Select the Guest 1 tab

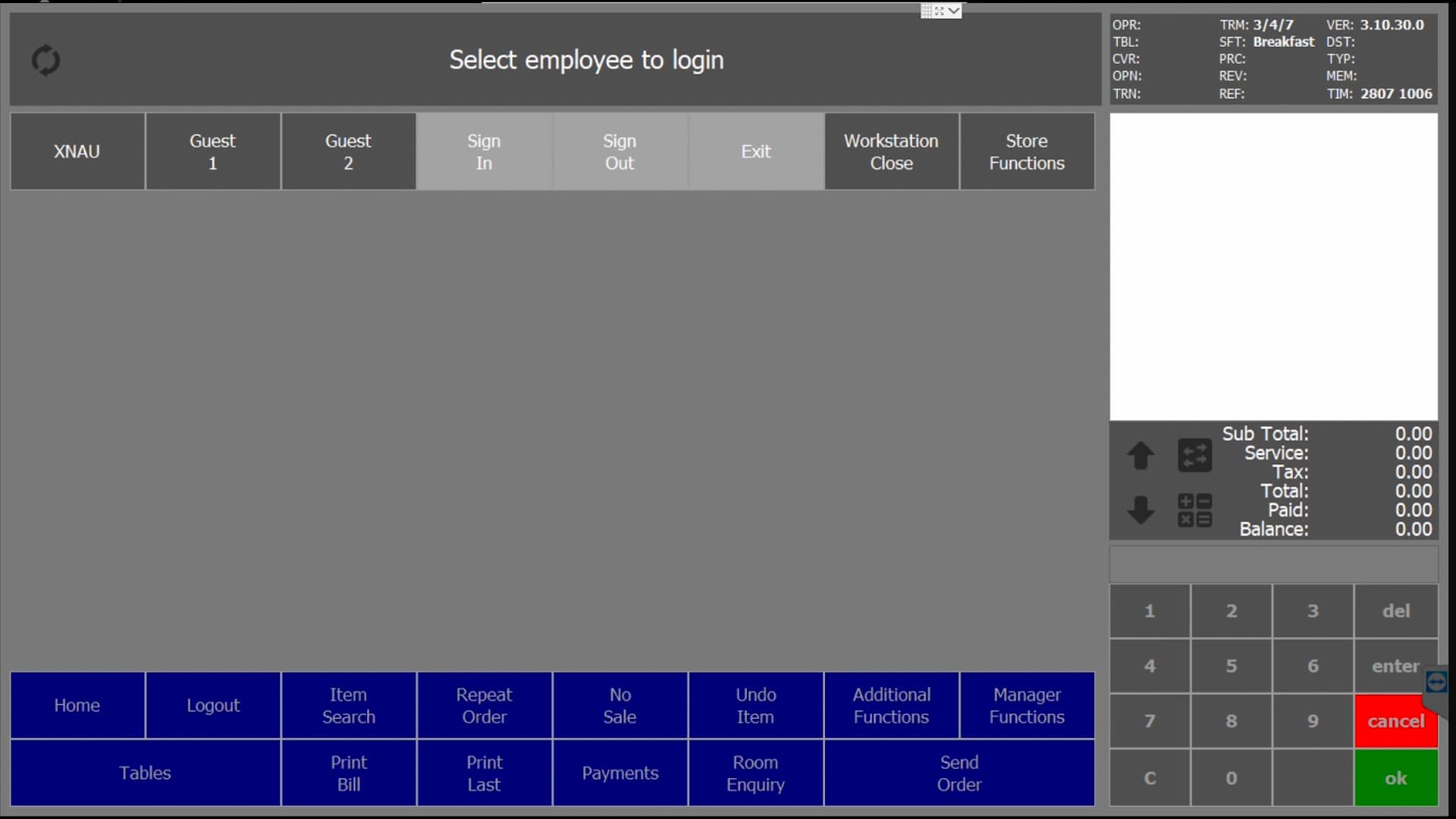pyautogui.click(x=212, y=151)
